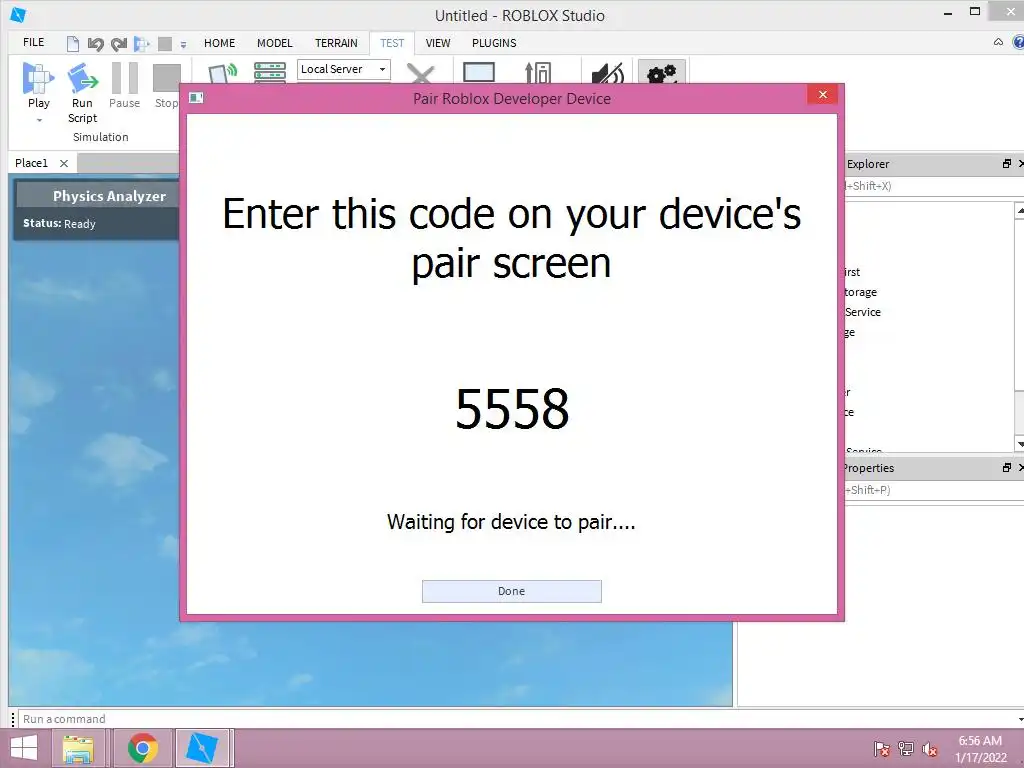Viewport: 1024px width, 768px height.
Task: Click the Run a command input bar
Action: tap(519, 719)
